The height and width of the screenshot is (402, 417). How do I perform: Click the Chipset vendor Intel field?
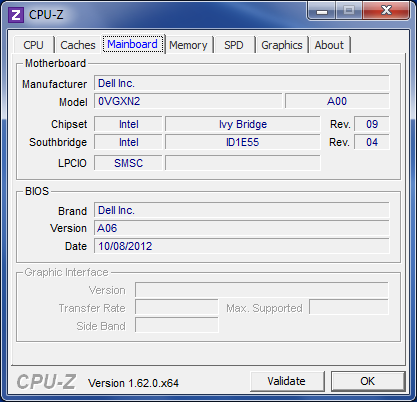pyautogui.click(x=128, y=124)
